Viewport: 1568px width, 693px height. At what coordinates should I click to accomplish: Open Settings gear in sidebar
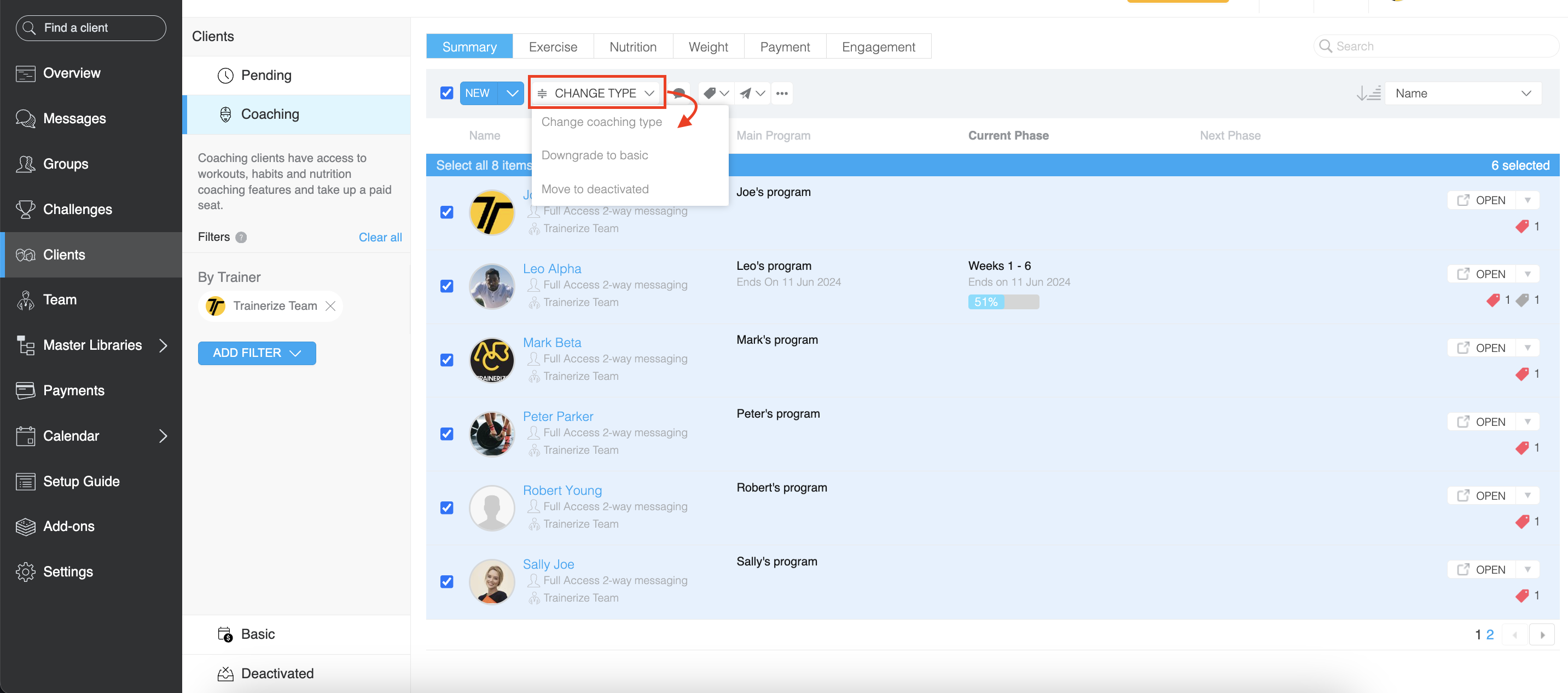click(x=26, y=572)
